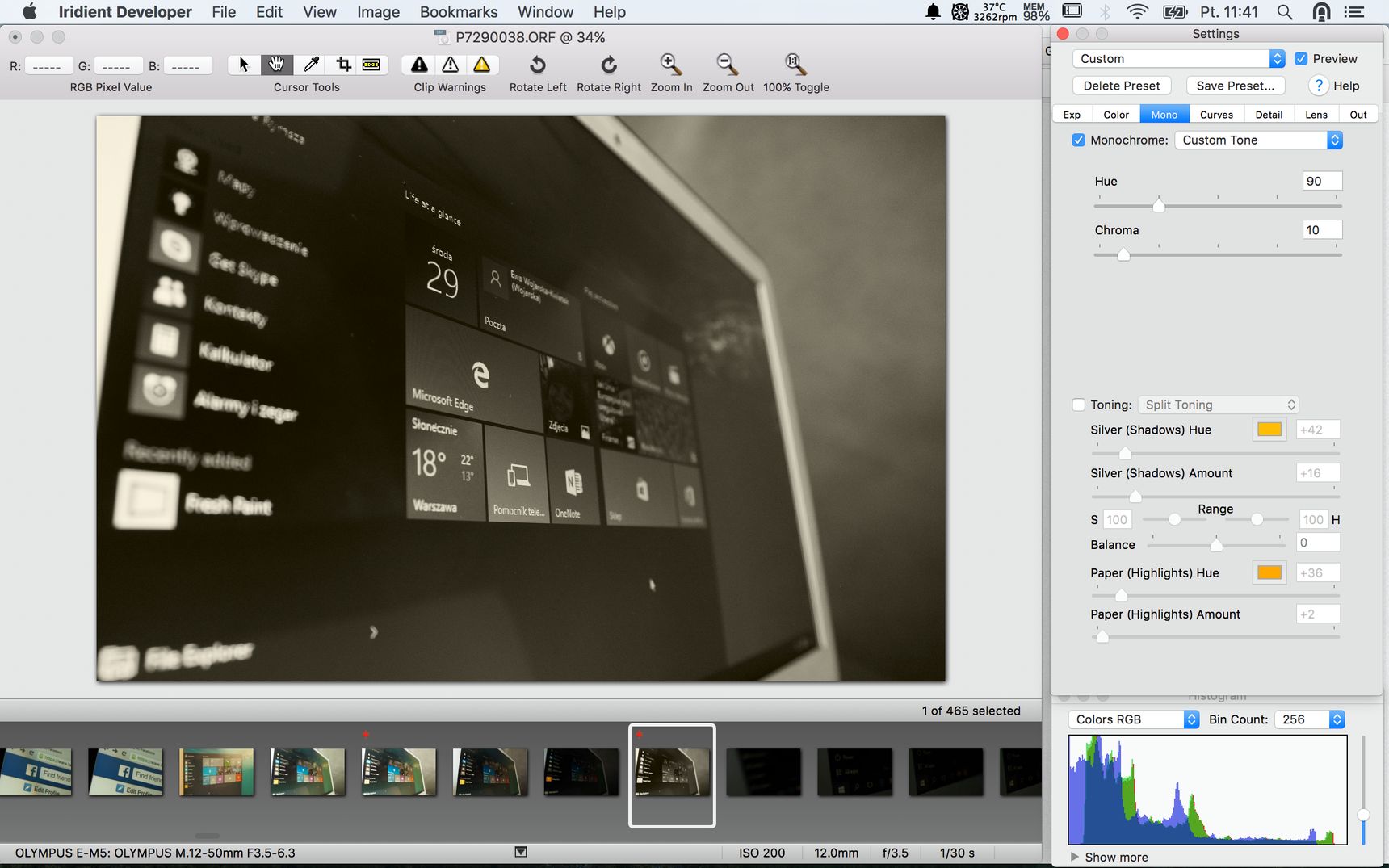Open the Bin Count 256 dropdown
The image size is (1389, 868).
pos(1309,719)
